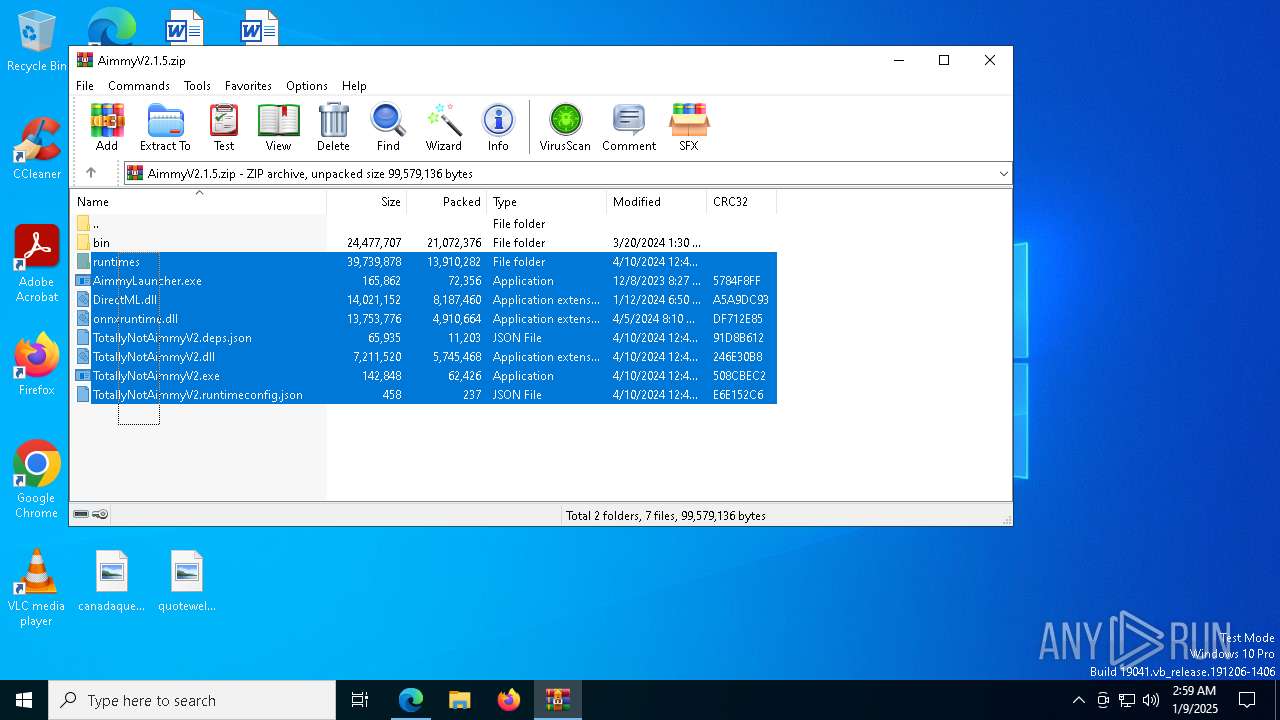Click the '..' parent folder row

(x=423, y=224)
